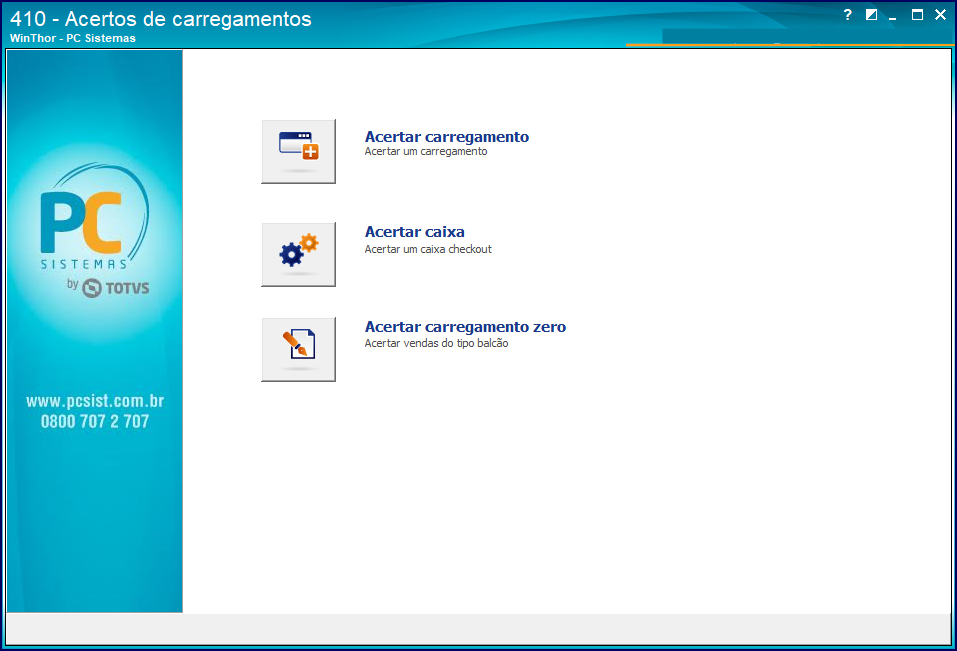
Task: Close the 410 Acertos de carregamentos window
Action: (941, 15)
